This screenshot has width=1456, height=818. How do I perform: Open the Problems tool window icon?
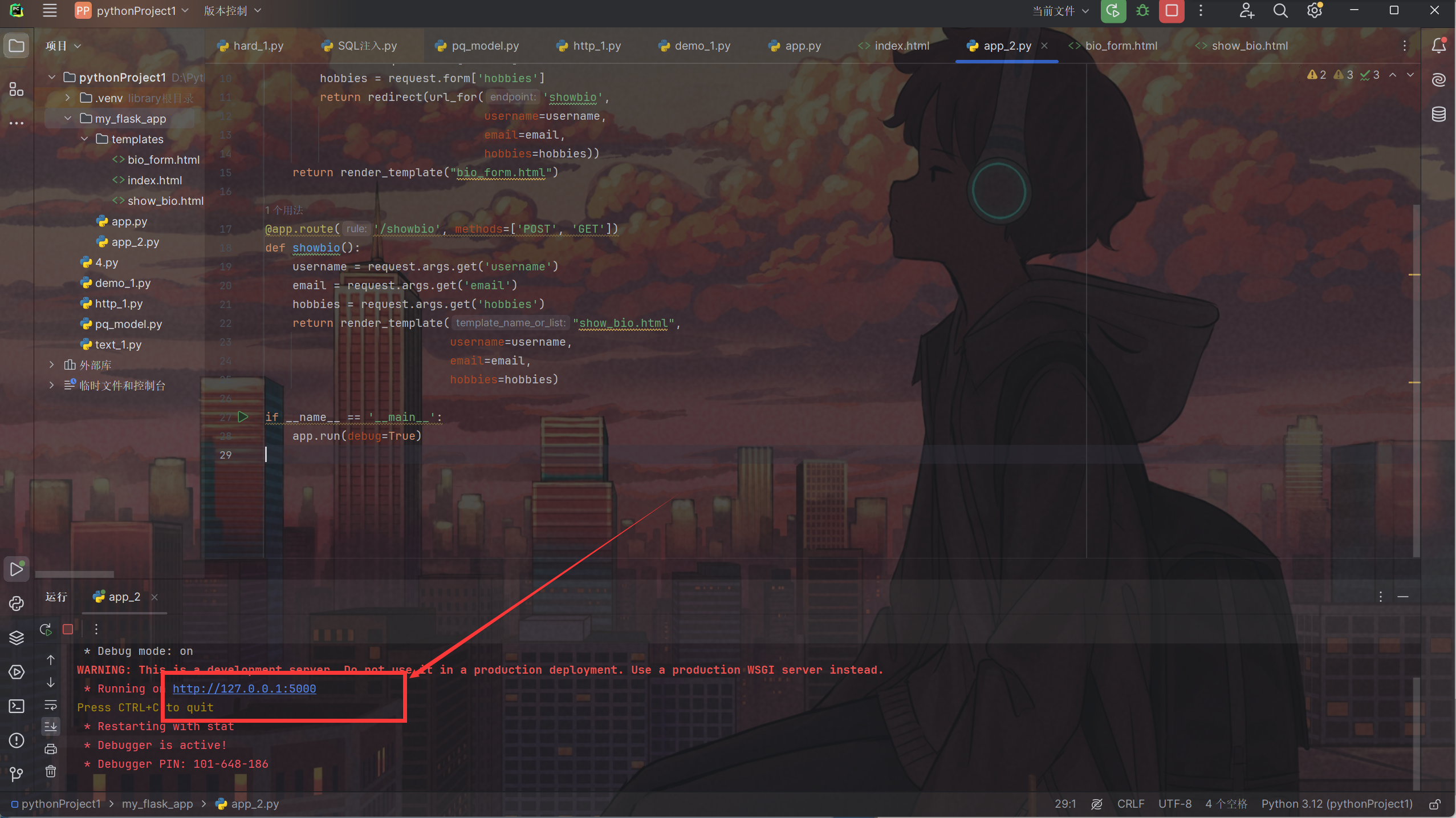17,740
